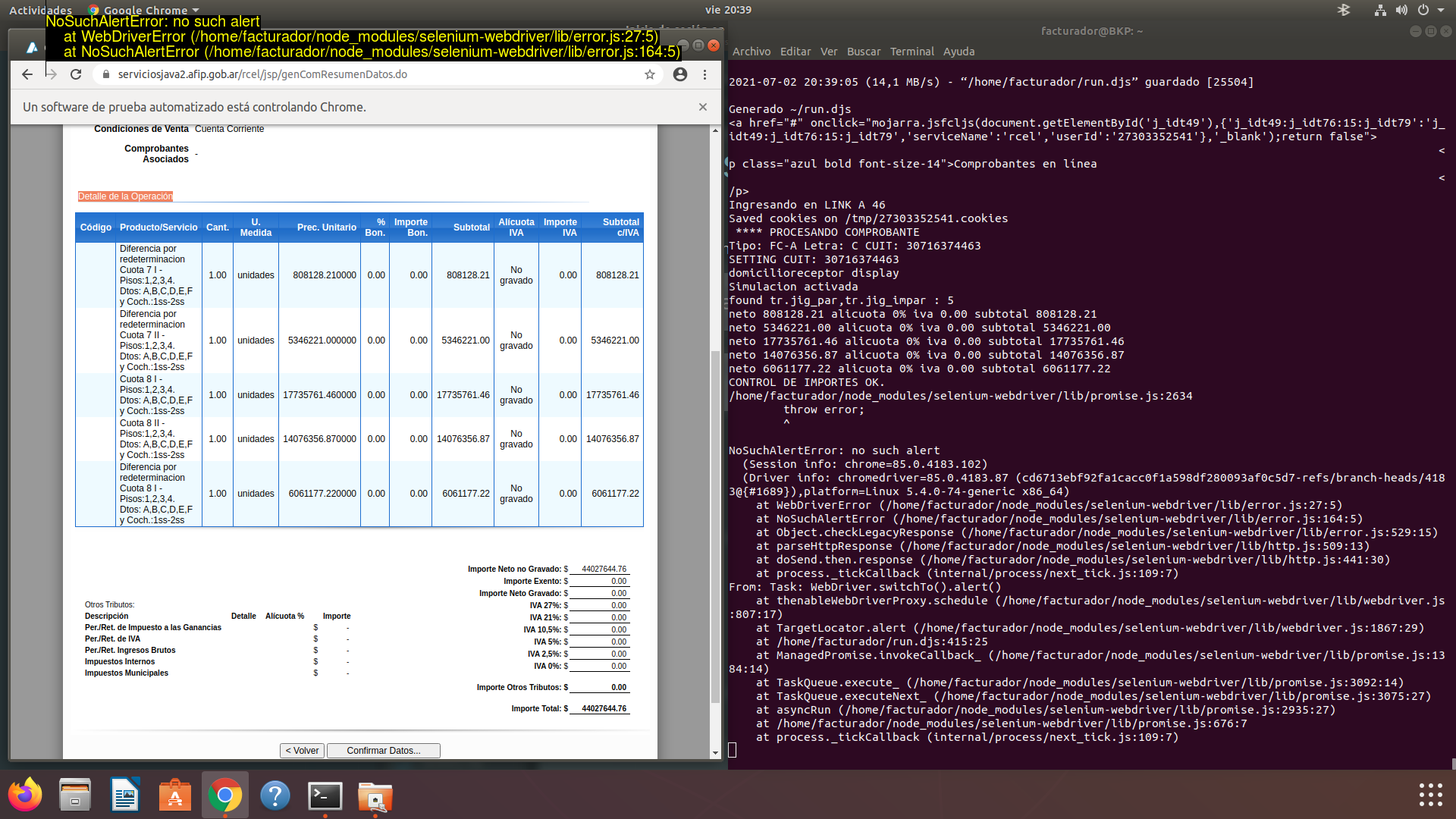The image size is (1456, 819).
Task: Launch Firefox from the dock
Action: pyautogui.click(x=25, y=795)
